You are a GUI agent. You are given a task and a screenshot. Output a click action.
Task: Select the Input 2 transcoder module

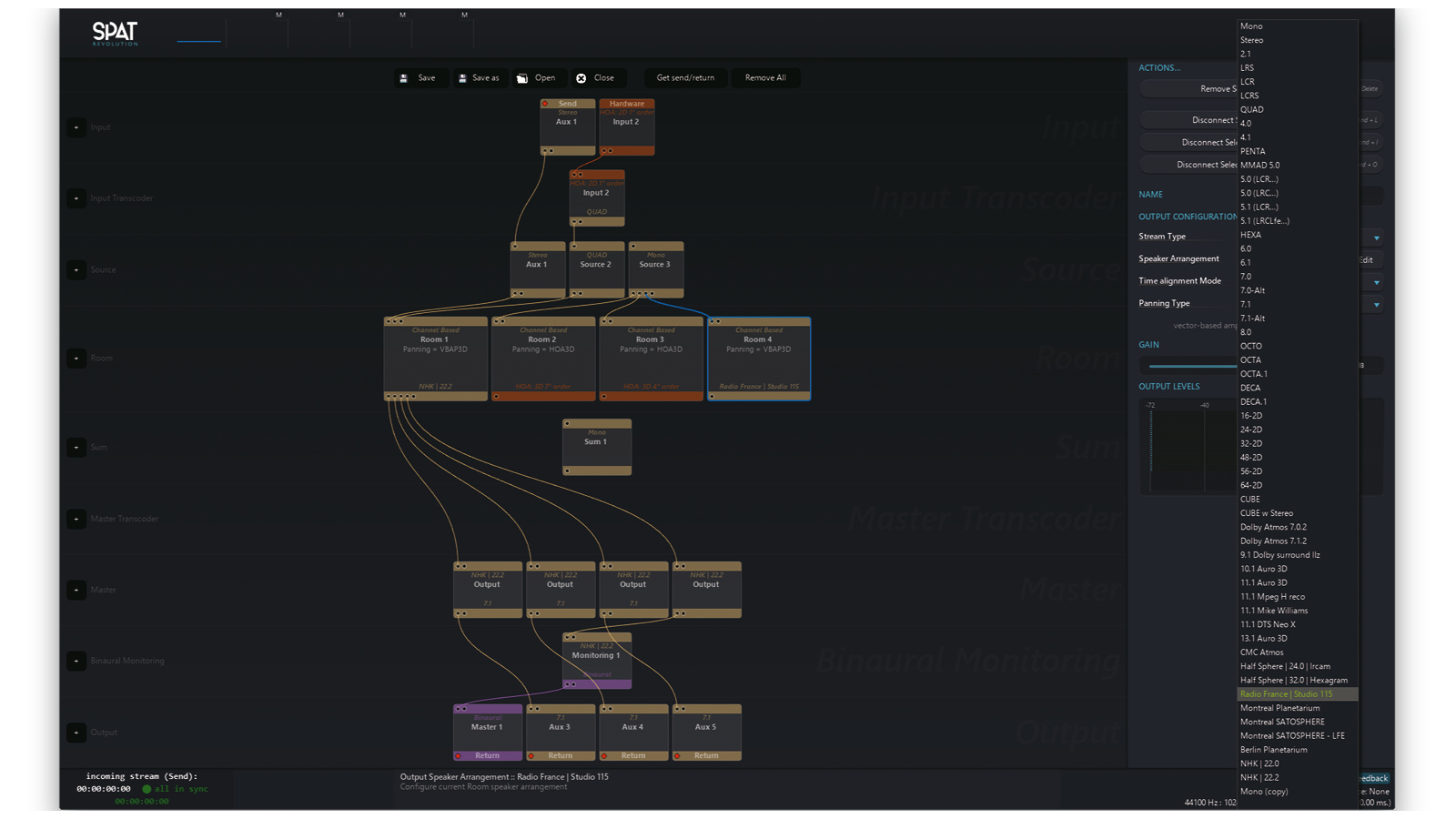597,198
